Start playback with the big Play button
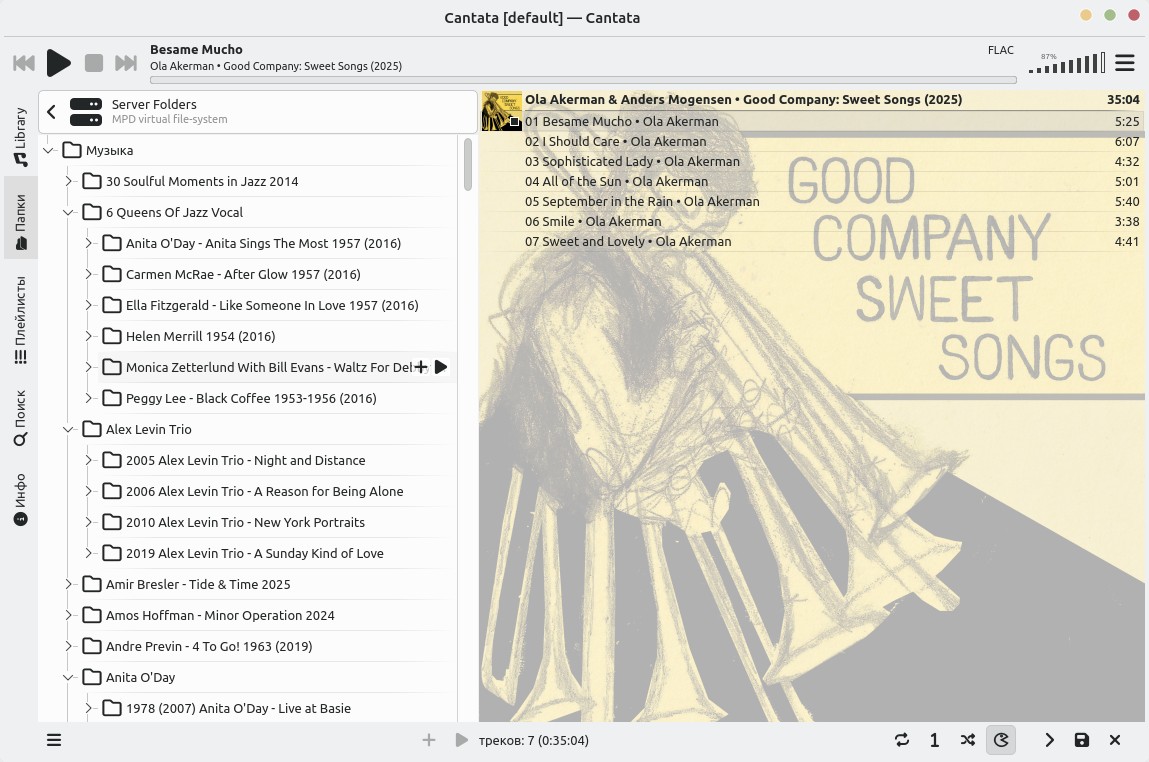Viewport: 1149px width, 762px height. [59, 63]
